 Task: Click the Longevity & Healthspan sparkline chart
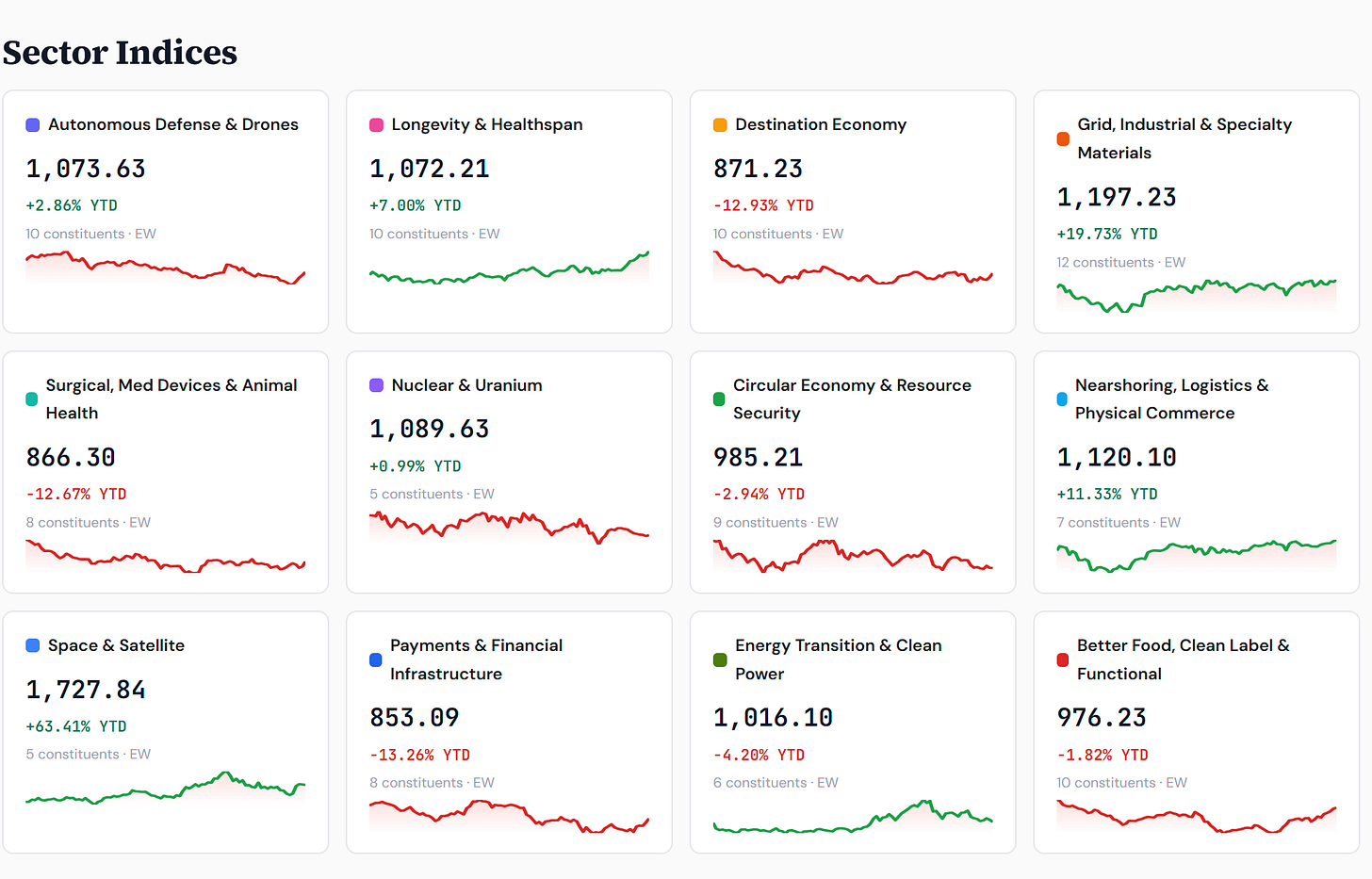509,268
